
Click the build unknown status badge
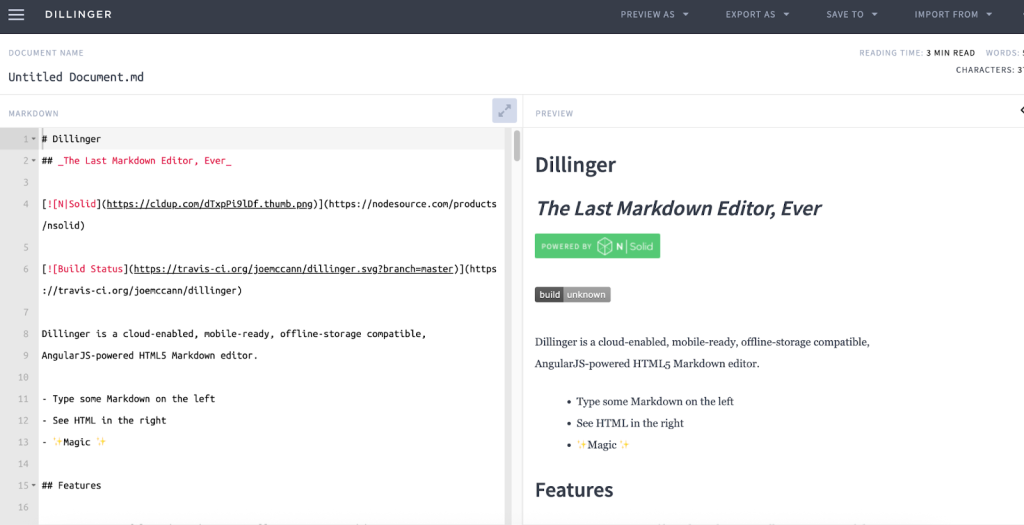coord(572,295)
